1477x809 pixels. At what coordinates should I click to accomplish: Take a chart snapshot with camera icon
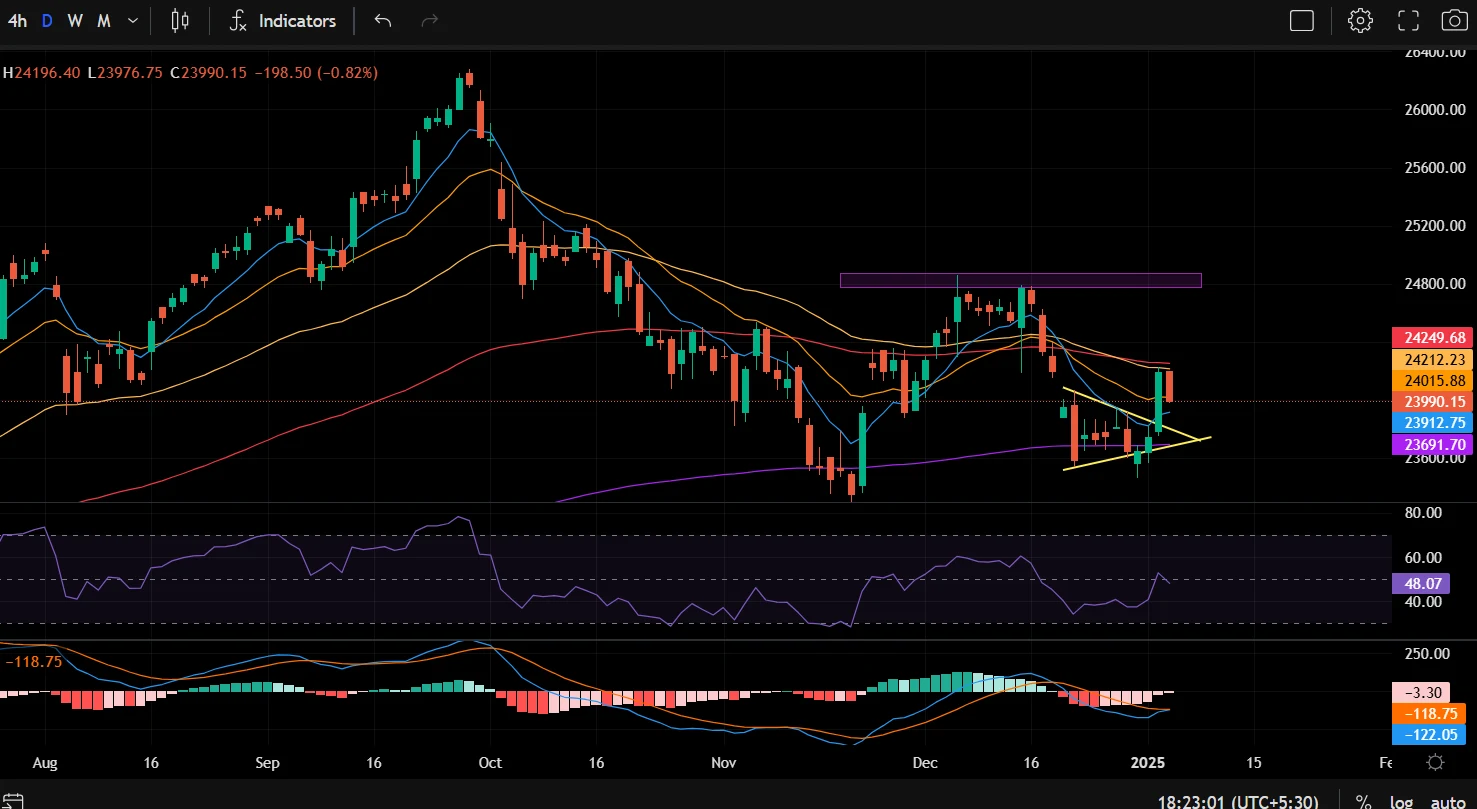(1453, 21)
